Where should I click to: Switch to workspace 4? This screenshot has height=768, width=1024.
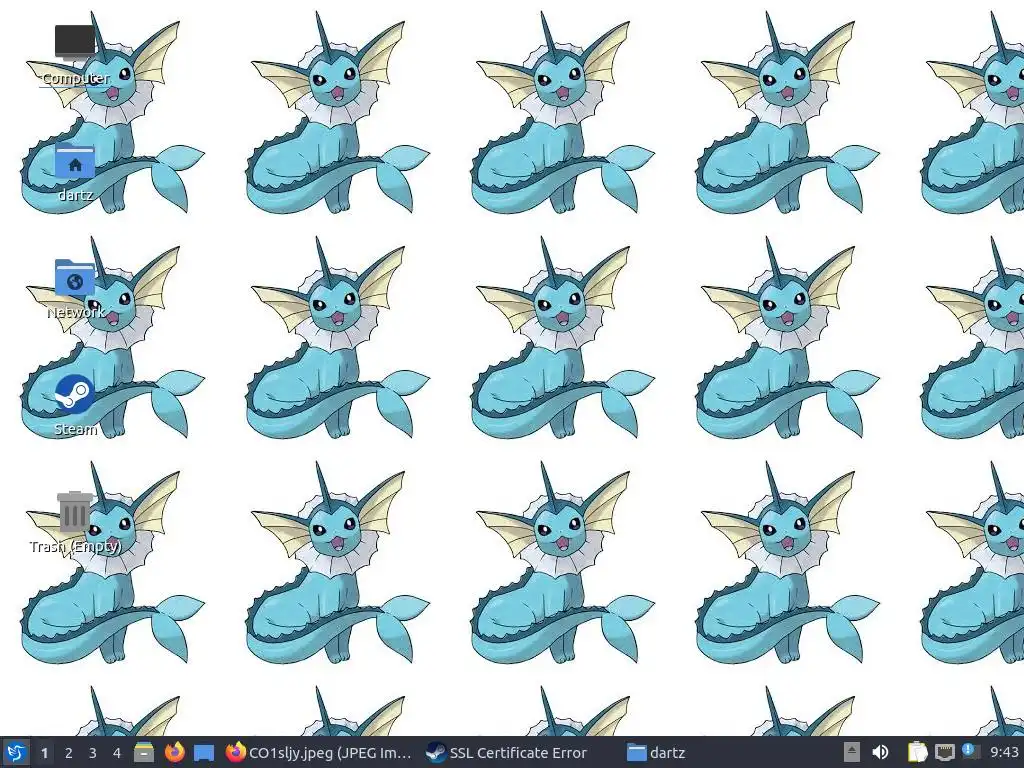(117, 753)
